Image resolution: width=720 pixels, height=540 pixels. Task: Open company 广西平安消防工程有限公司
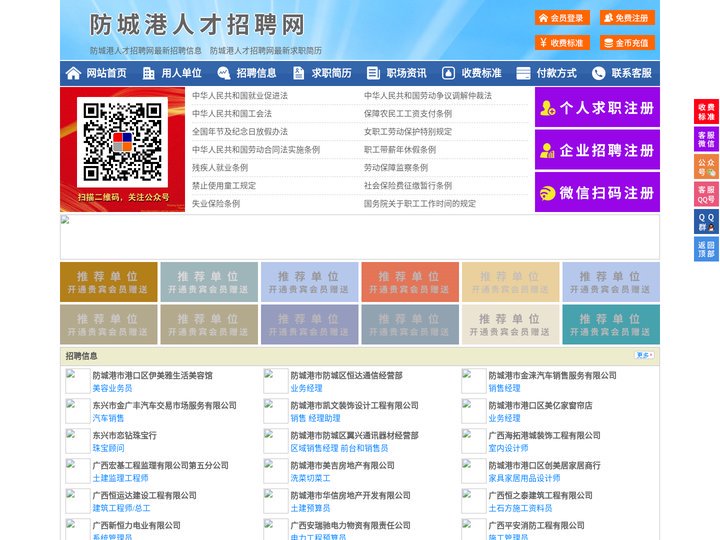pos(536,525)
